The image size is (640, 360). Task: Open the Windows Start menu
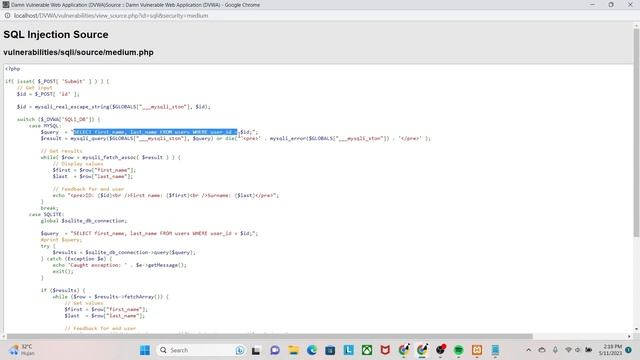pyautogui.click(x=145, y=350)
